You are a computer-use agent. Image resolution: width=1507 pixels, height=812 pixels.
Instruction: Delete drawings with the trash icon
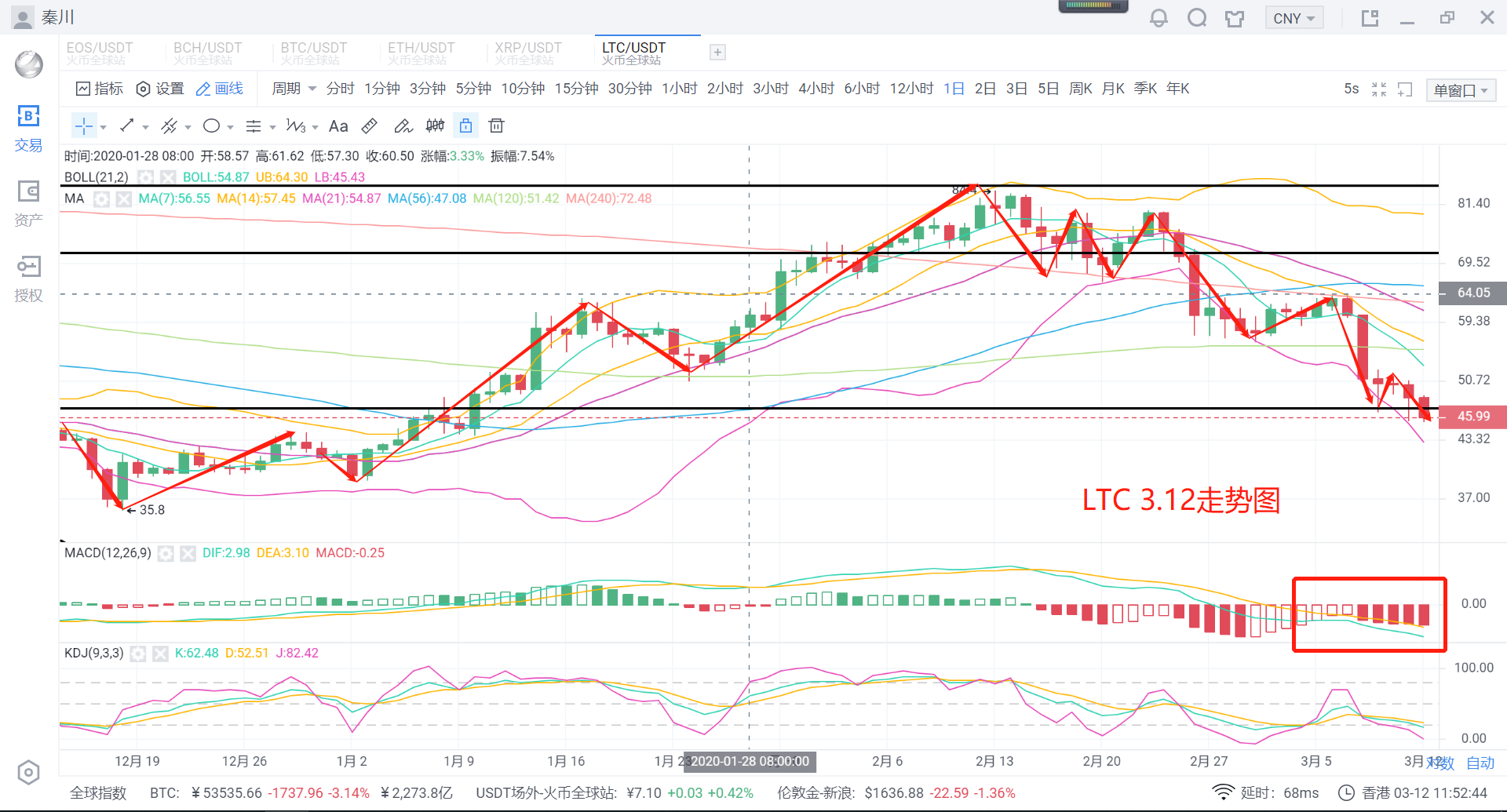[x=496, y=126]
